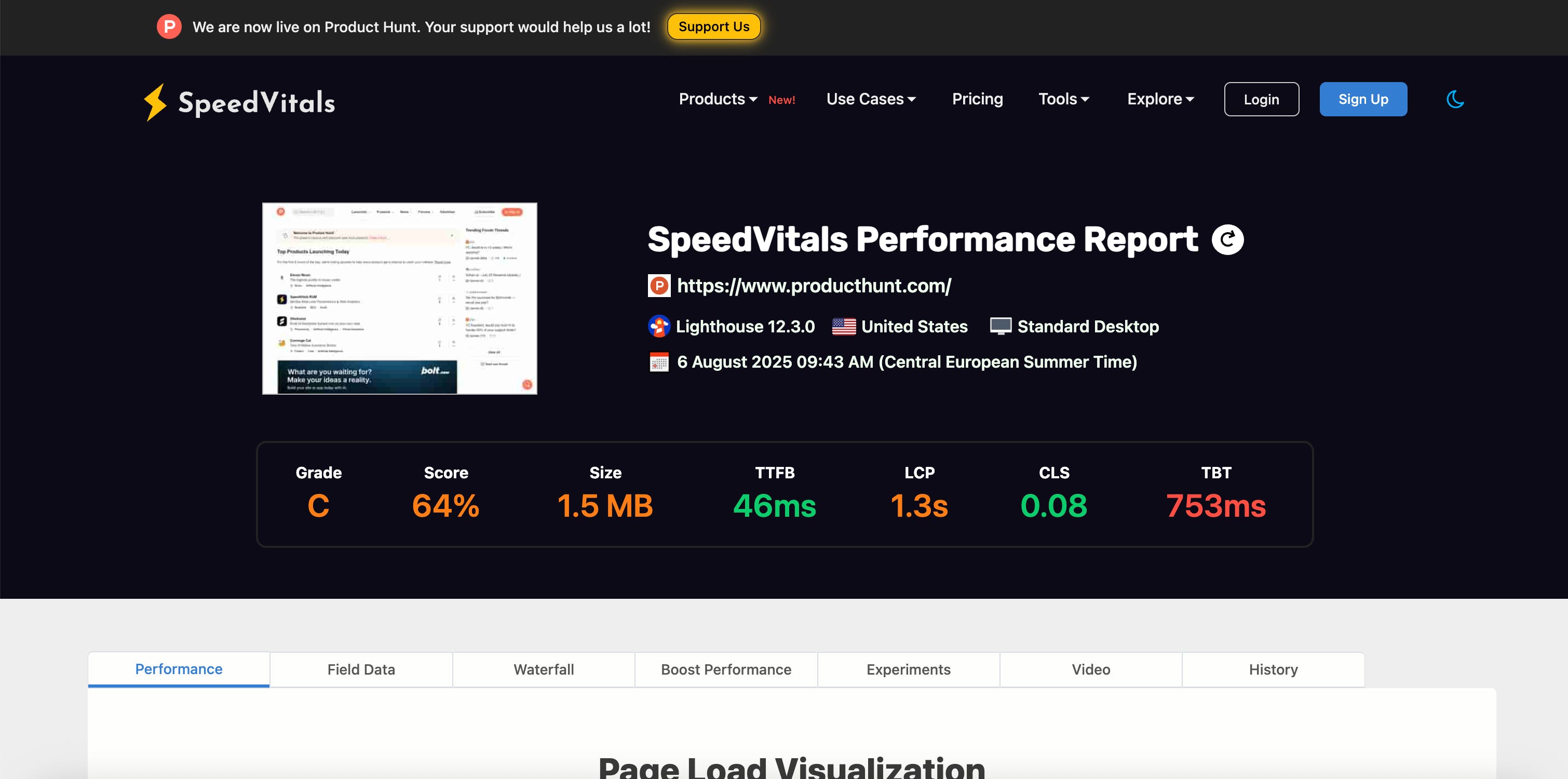Click the Product Hunt logo in banner
Screen dimensions: 1568x779
coord(169,27)
